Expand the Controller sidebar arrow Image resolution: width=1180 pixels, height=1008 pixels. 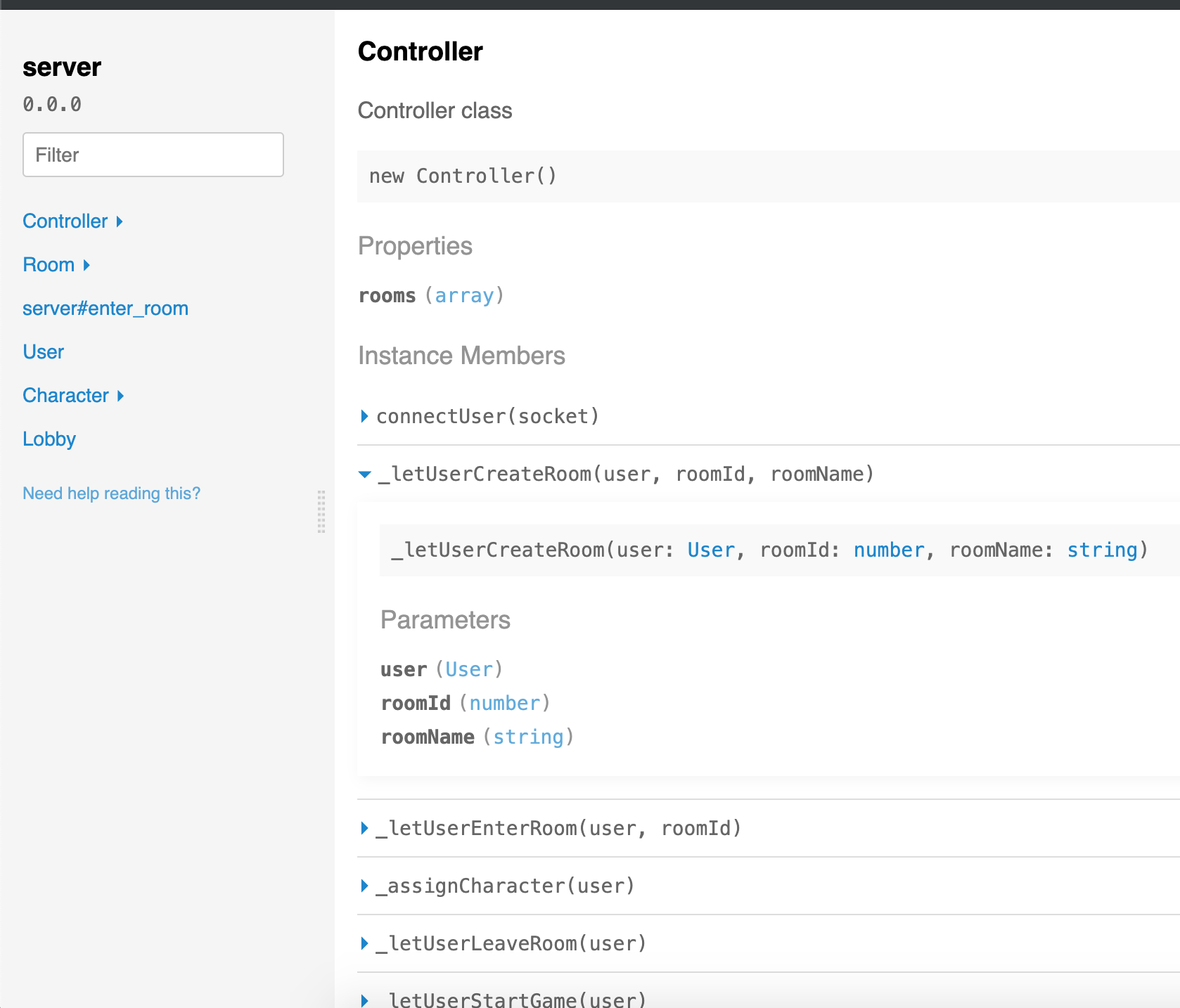point(120,221)
